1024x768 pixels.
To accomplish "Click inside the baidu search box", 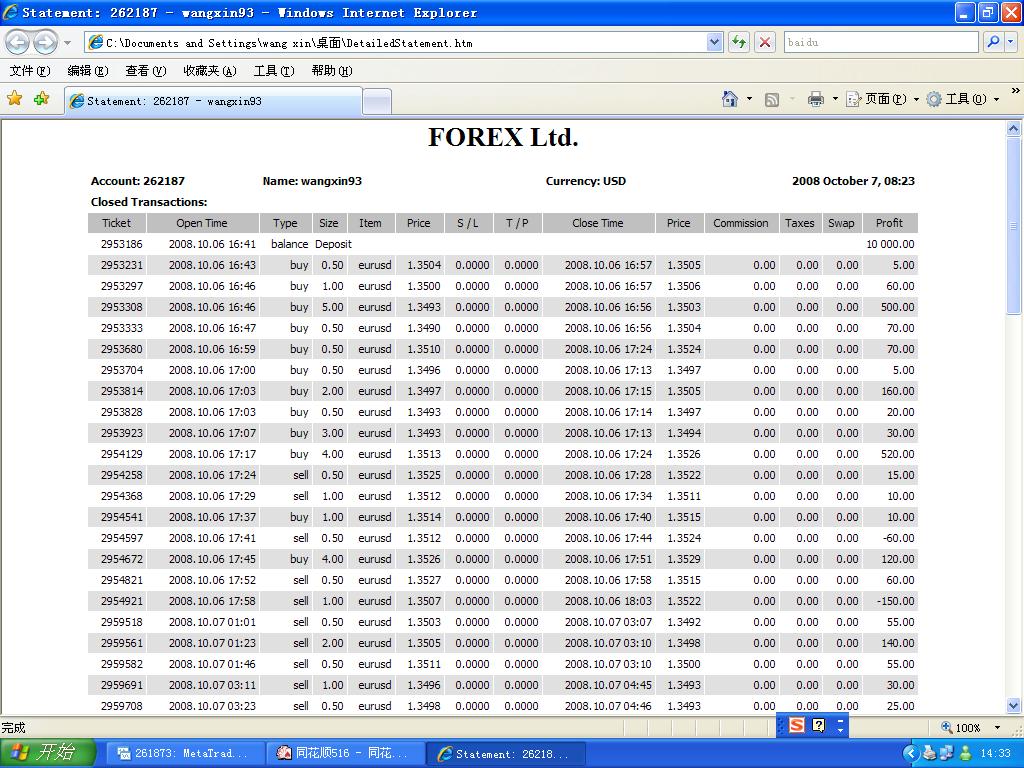I will (x=880, y=42).
